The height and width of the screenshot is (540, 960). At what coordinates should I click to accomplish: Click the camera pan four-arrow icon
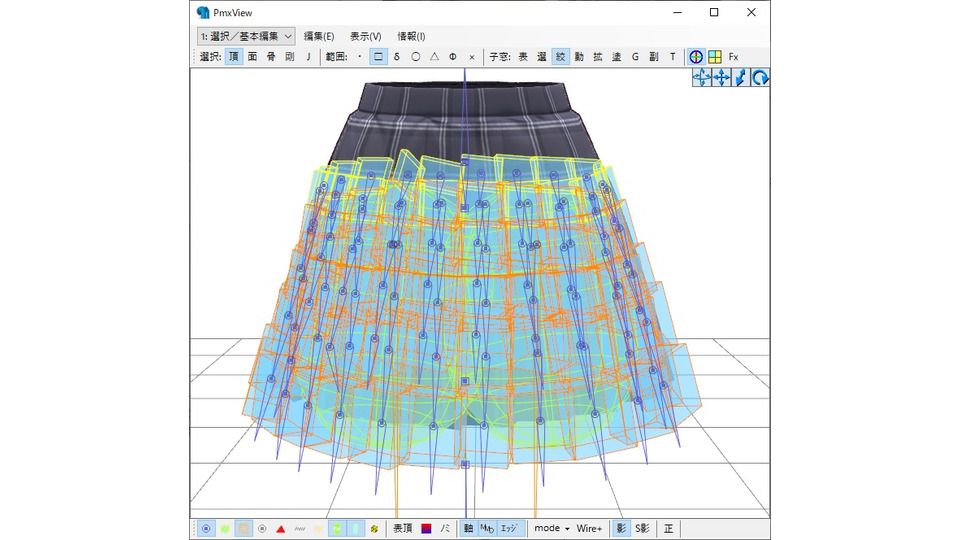click(721, 78)
